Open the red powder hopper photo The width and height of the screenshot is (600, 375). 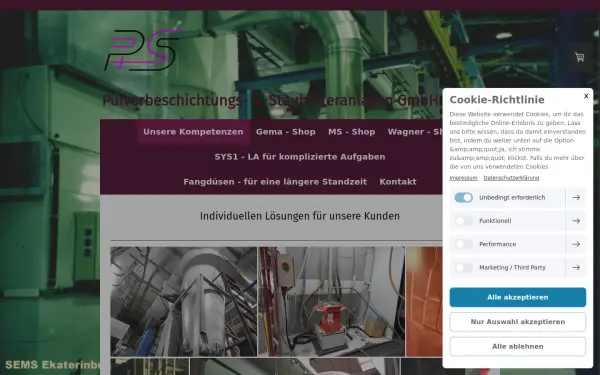pos(331,302)
